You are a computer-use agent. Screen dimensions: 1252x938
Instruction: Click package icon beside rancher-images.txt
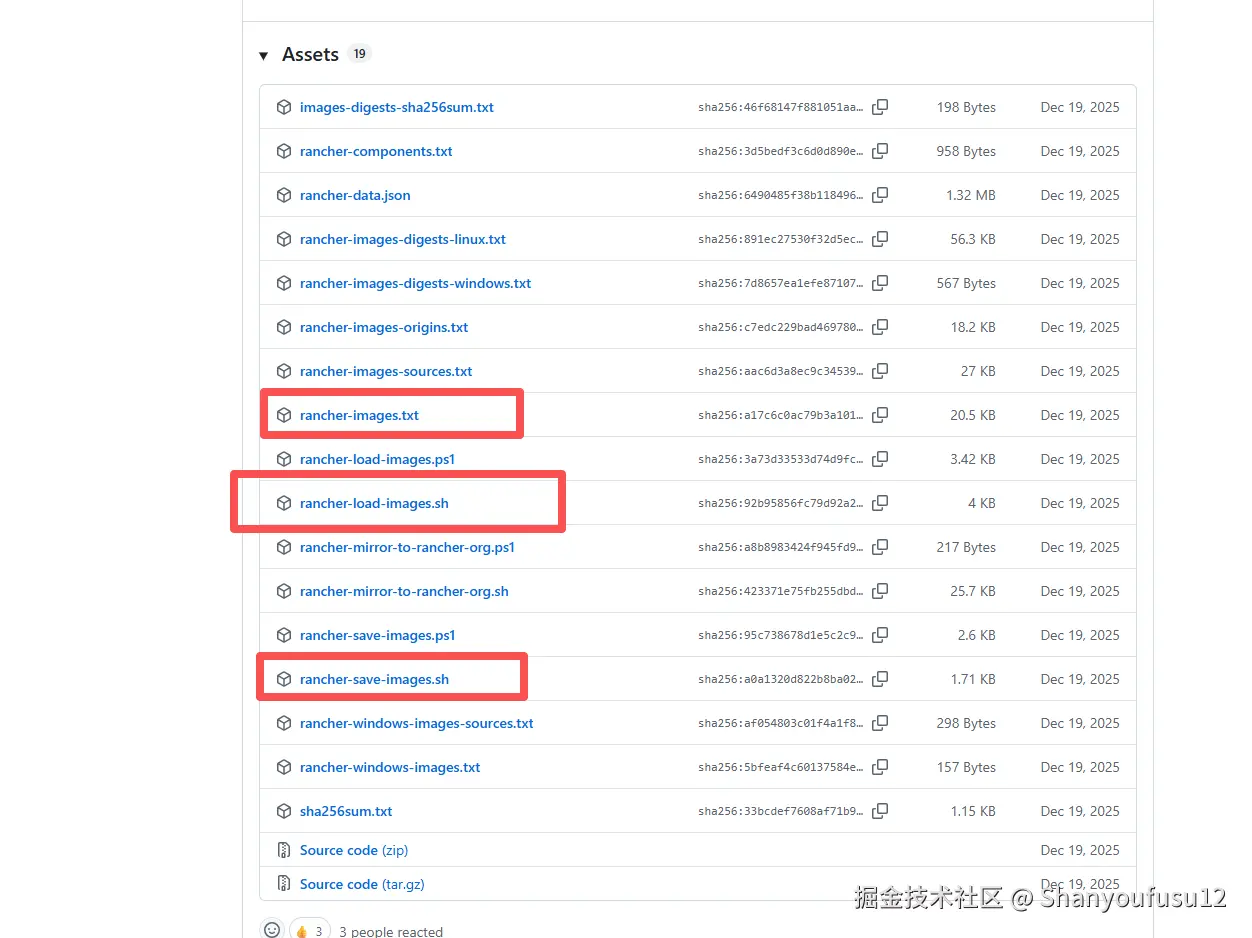[284, 415]
